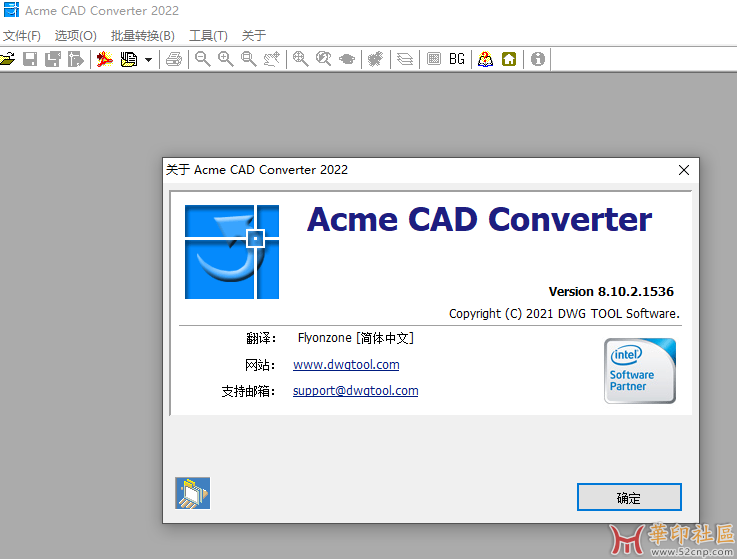Click the Version 8.10.2.1536 text
Viewport: 737px width, 559px height.
click(x=611, y=292)
